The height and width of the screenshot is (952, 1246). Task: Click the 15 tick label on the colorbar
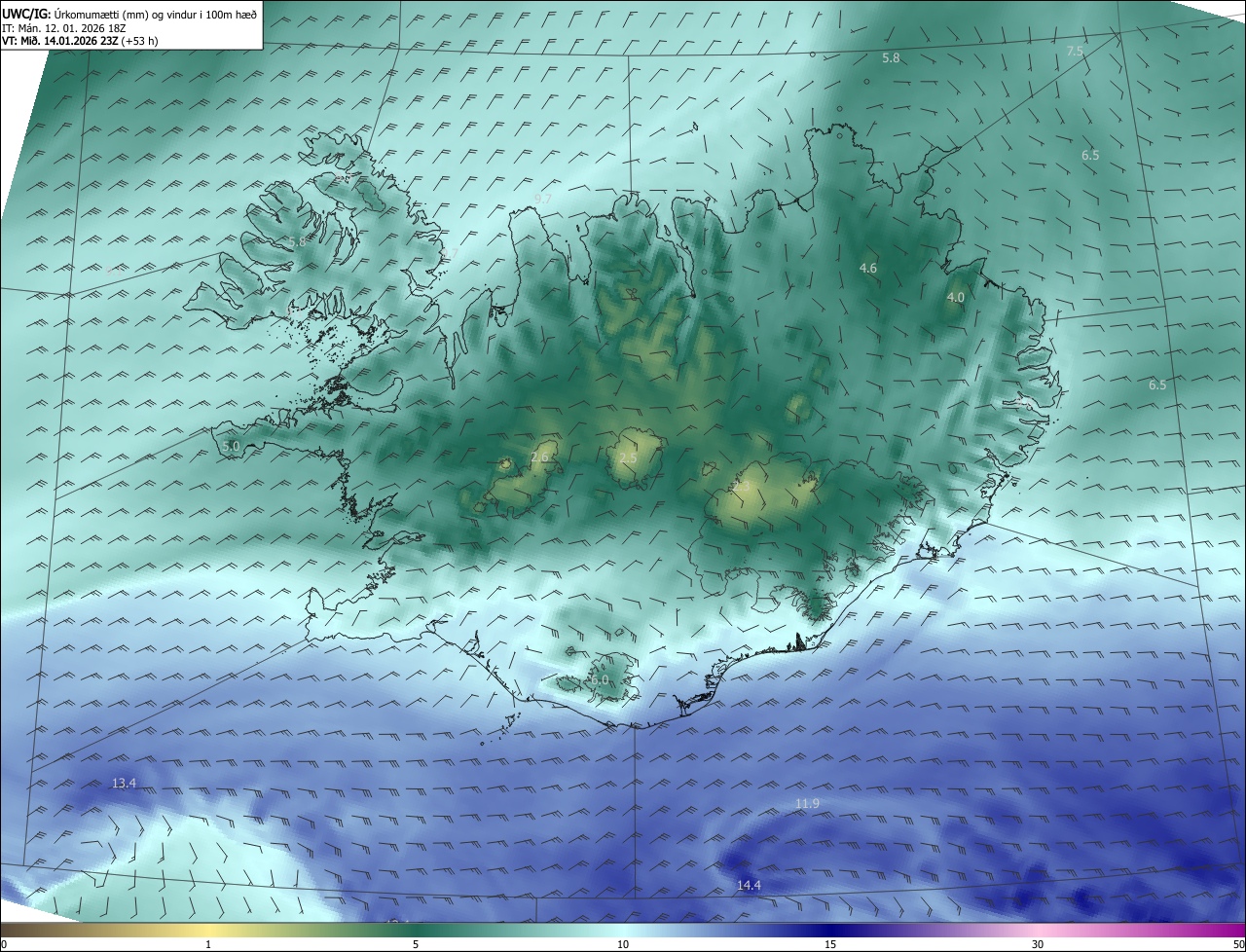(x=830, y=944)
